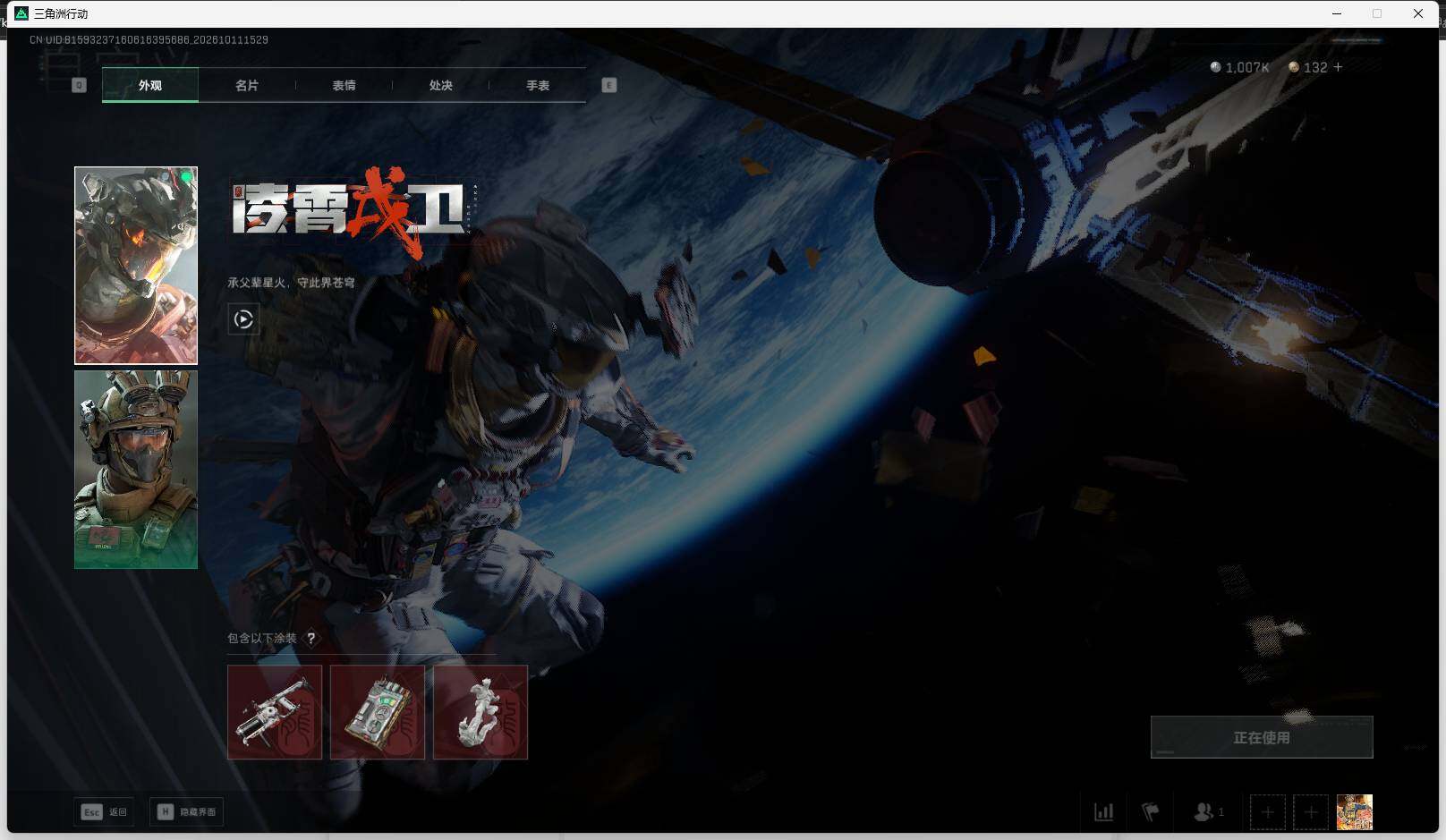The image size is (1446, 840).
Task: Select the green soldier skin thumbnail
Action: point(136,470)
